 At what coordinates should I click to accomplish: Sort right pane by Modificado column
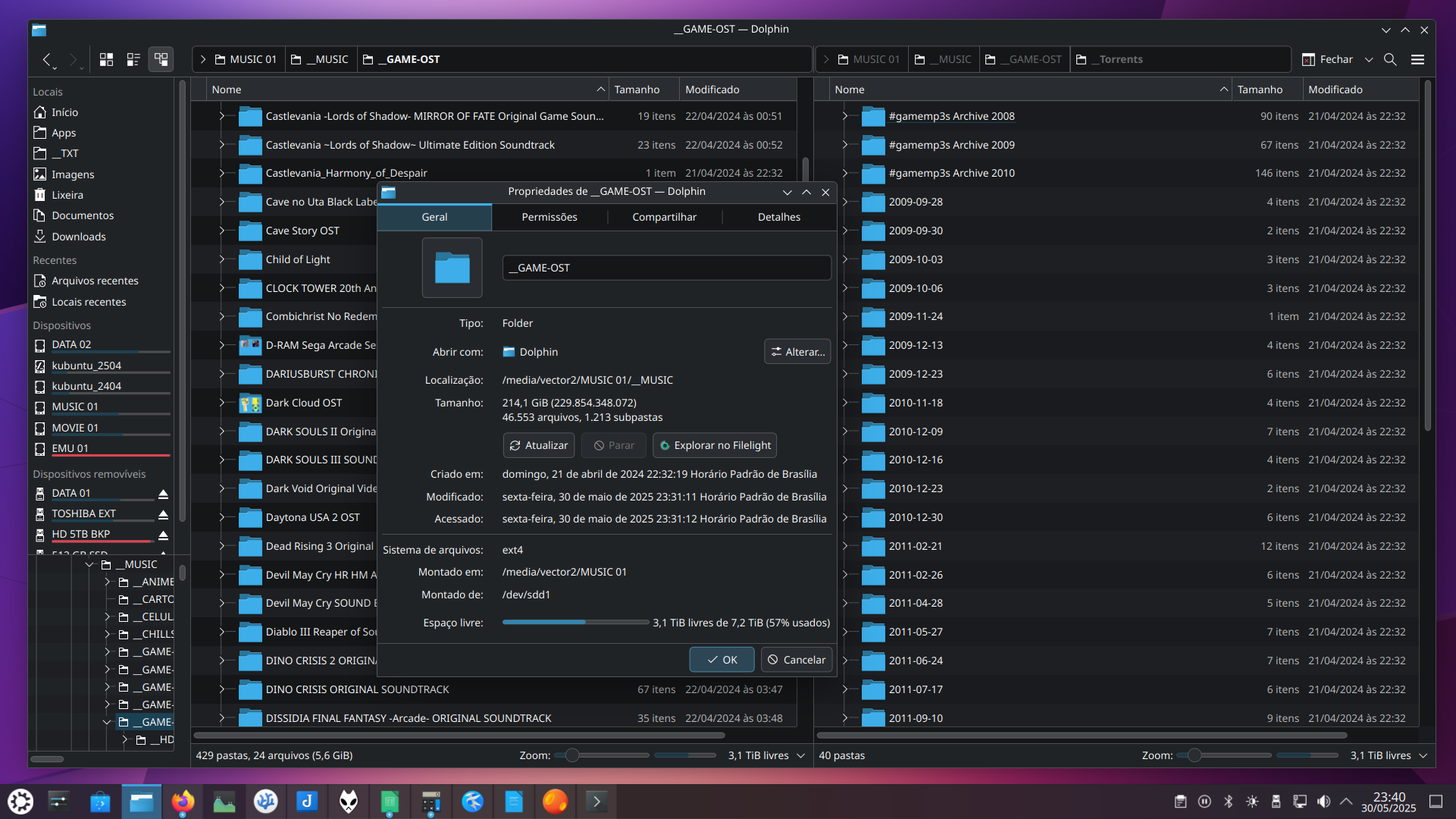tap(1360, 89)
